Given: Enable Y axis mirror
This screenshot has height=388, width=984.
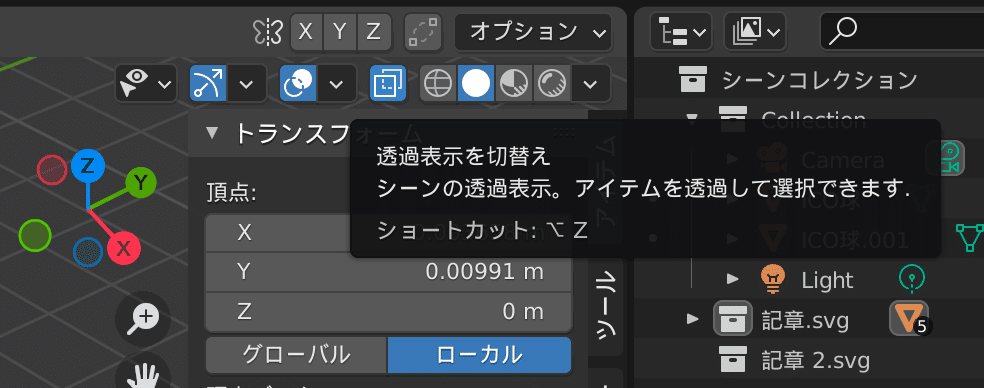Looking at the screenshot, I should point(340,32).
